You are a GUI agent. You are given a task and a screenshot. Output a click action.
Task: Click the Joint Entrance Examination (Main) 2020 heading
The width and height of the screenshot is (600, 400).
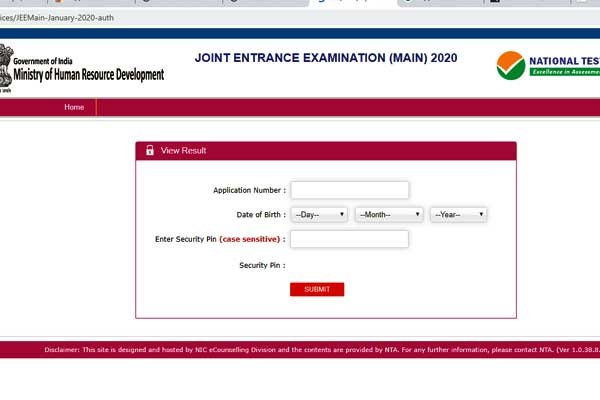324,58
